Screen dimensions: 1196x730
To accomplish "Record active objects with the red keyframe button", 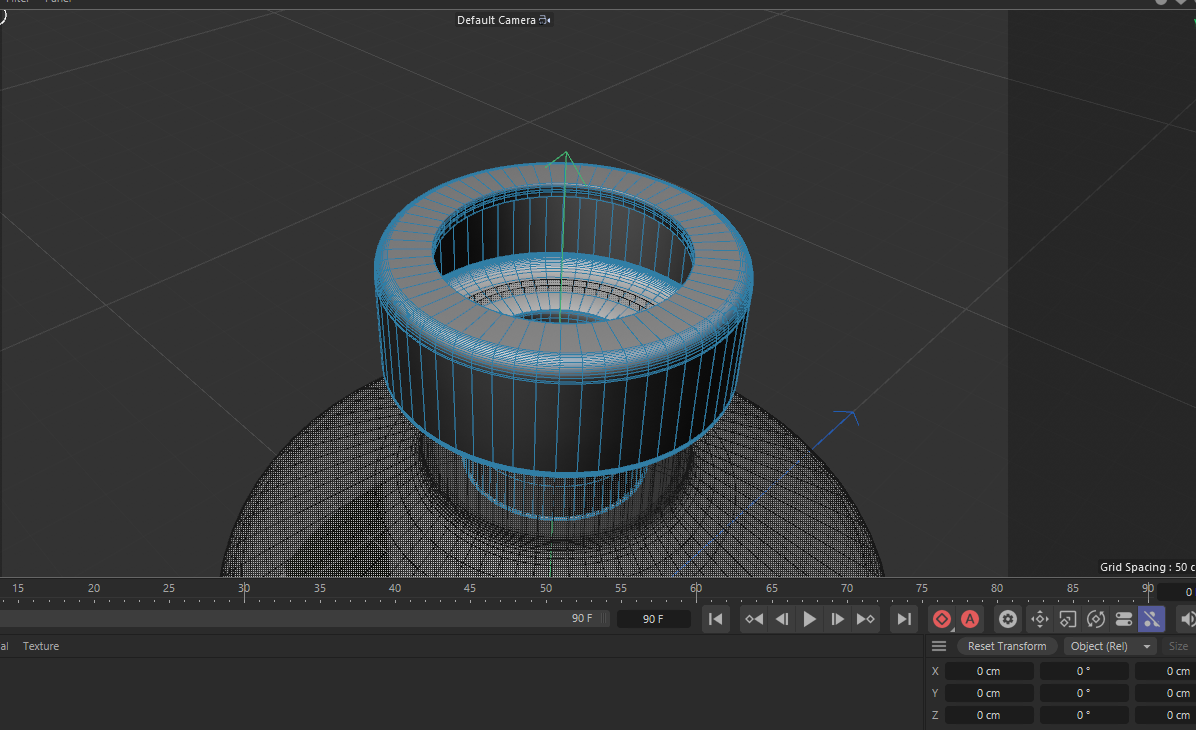I will pos(942,619).
